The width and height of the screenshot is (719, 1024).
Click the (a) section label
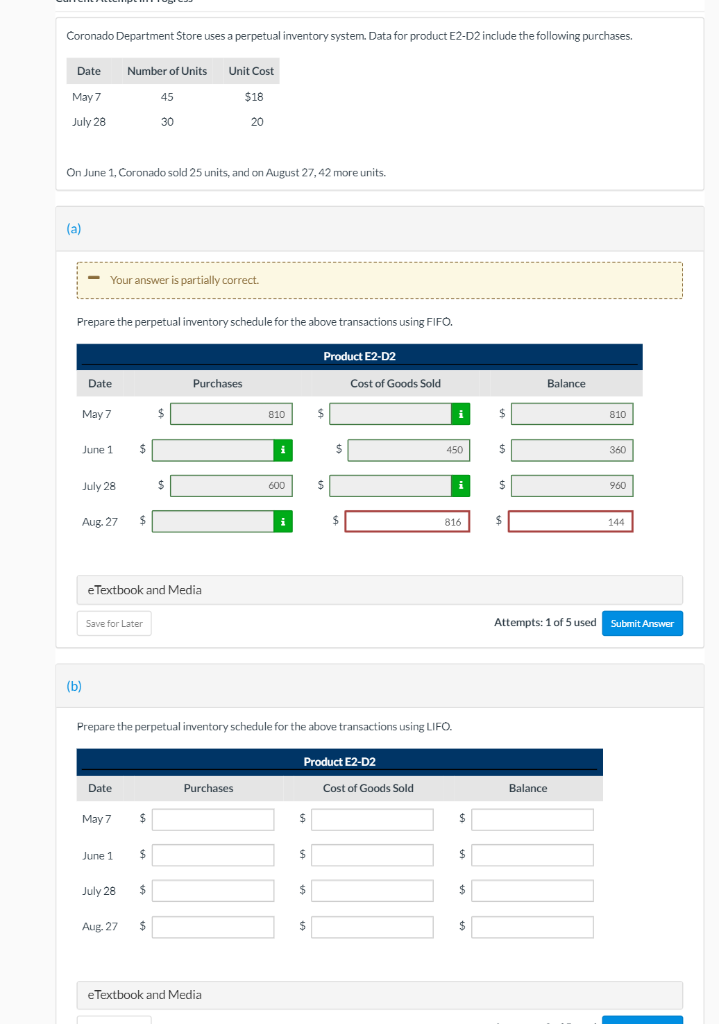74,229
